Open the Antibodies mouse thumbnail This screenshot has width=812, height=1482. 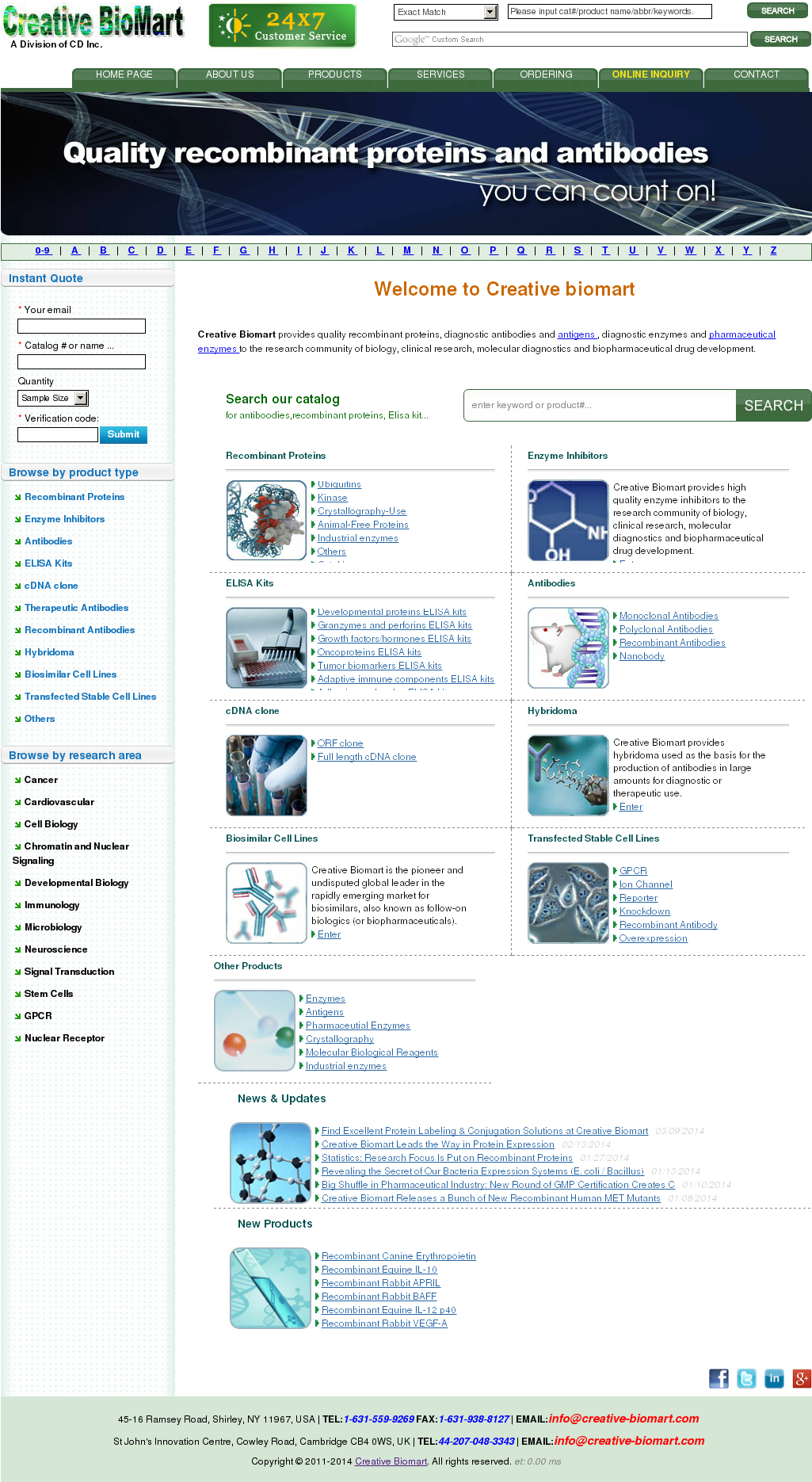click(568, 647)
